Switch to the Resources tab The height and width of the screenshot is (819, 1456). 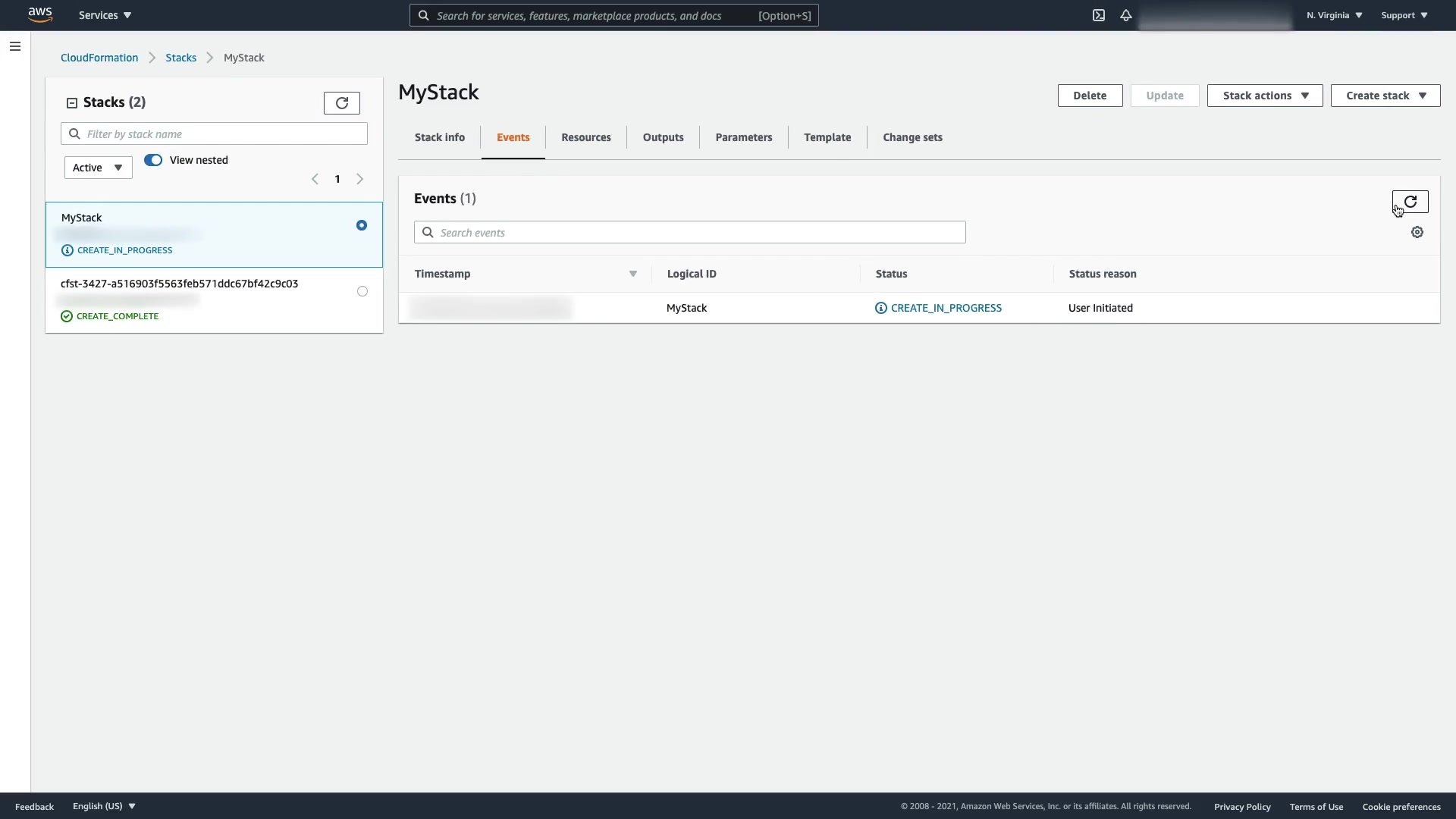tap(585, 137)
